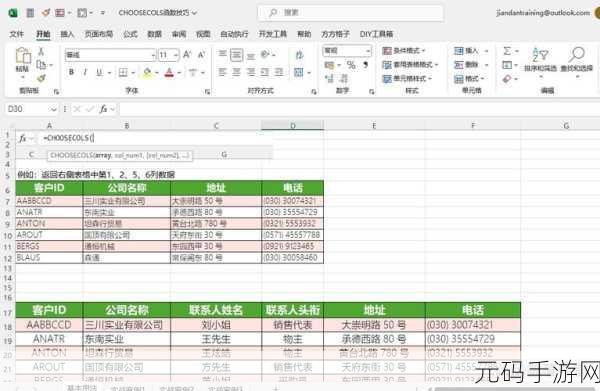This screenshot has width=600, height=391.
Task: Open workbook name CHOOSECOLS dropdown in title bar
Action: click(158, 13)
